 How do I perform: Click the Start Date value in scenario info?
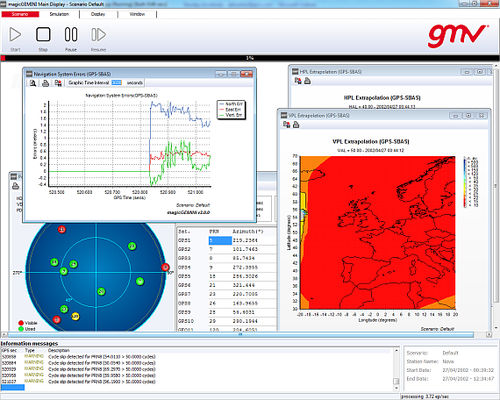point(468,370)
